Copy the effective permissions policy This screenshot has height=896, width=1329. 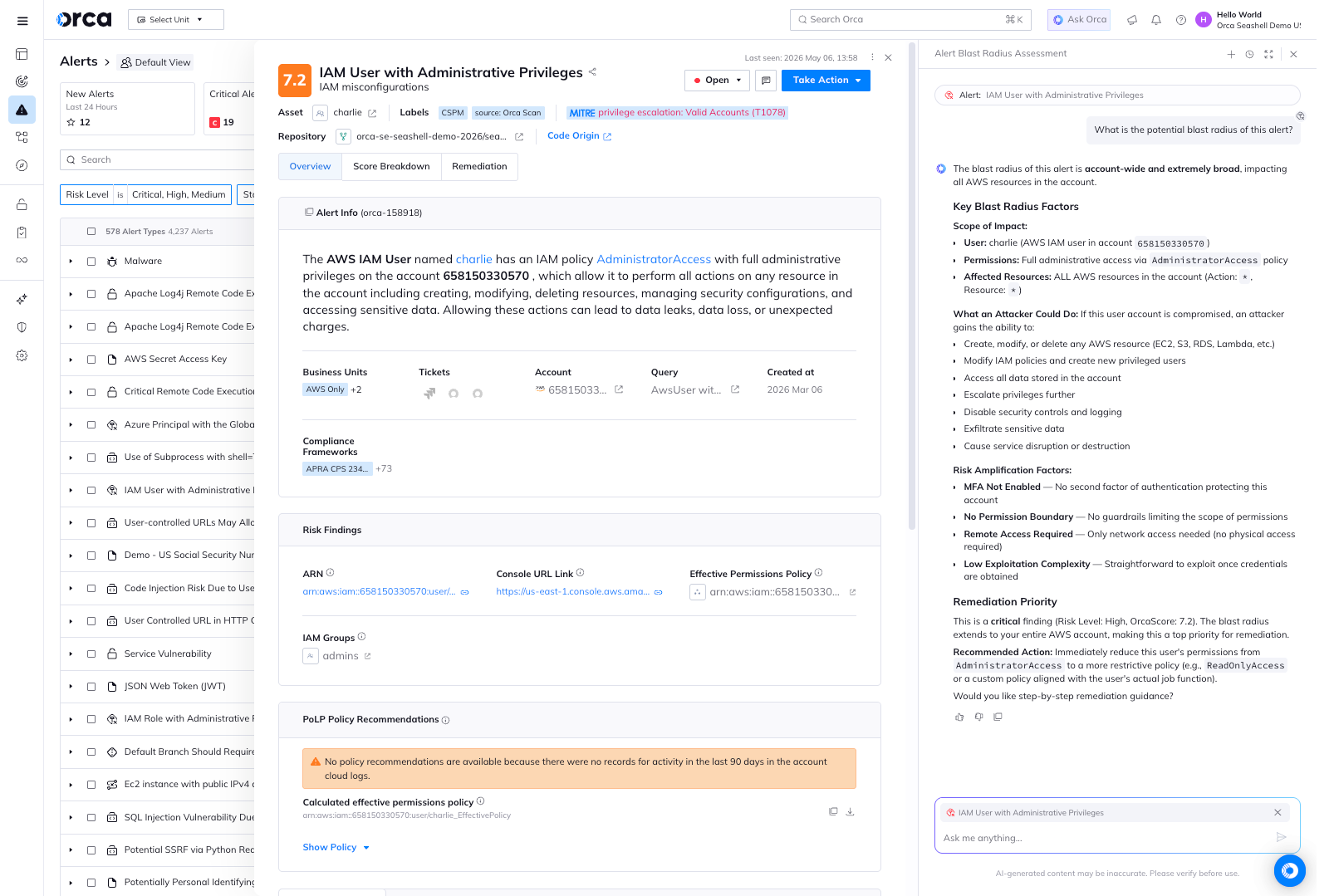[833, 811]
